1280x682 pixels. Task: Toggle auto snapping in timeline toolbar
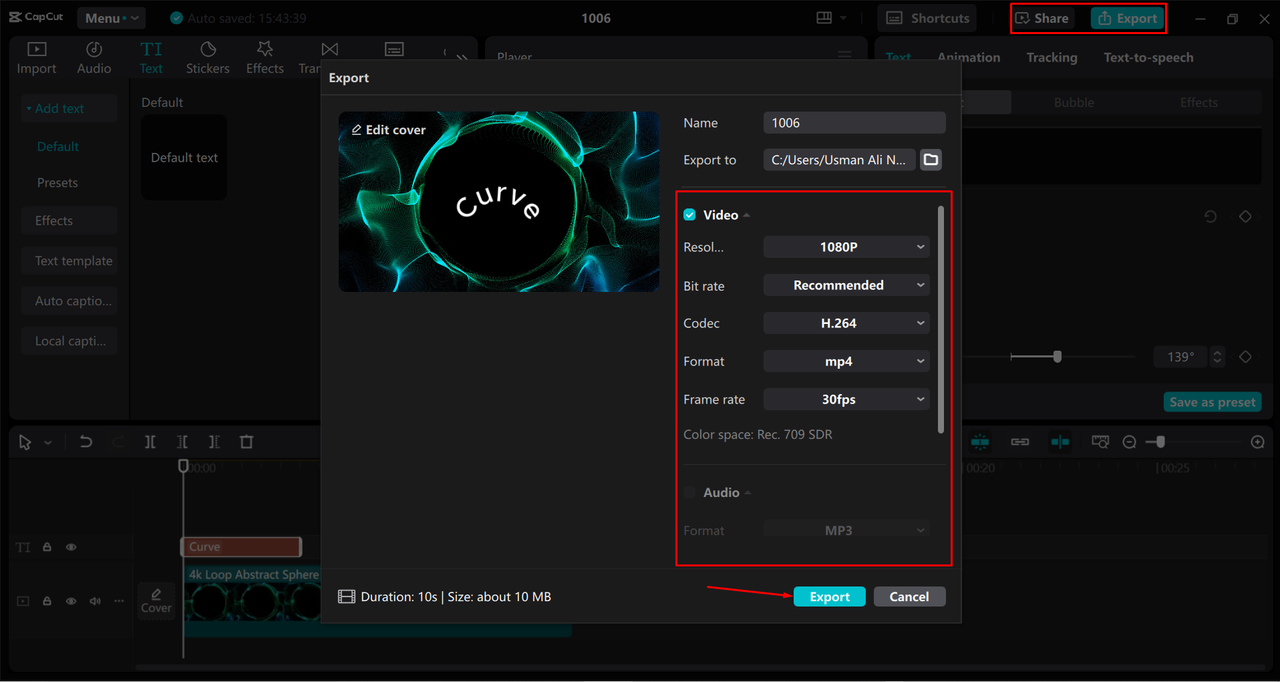click(980, 442)
